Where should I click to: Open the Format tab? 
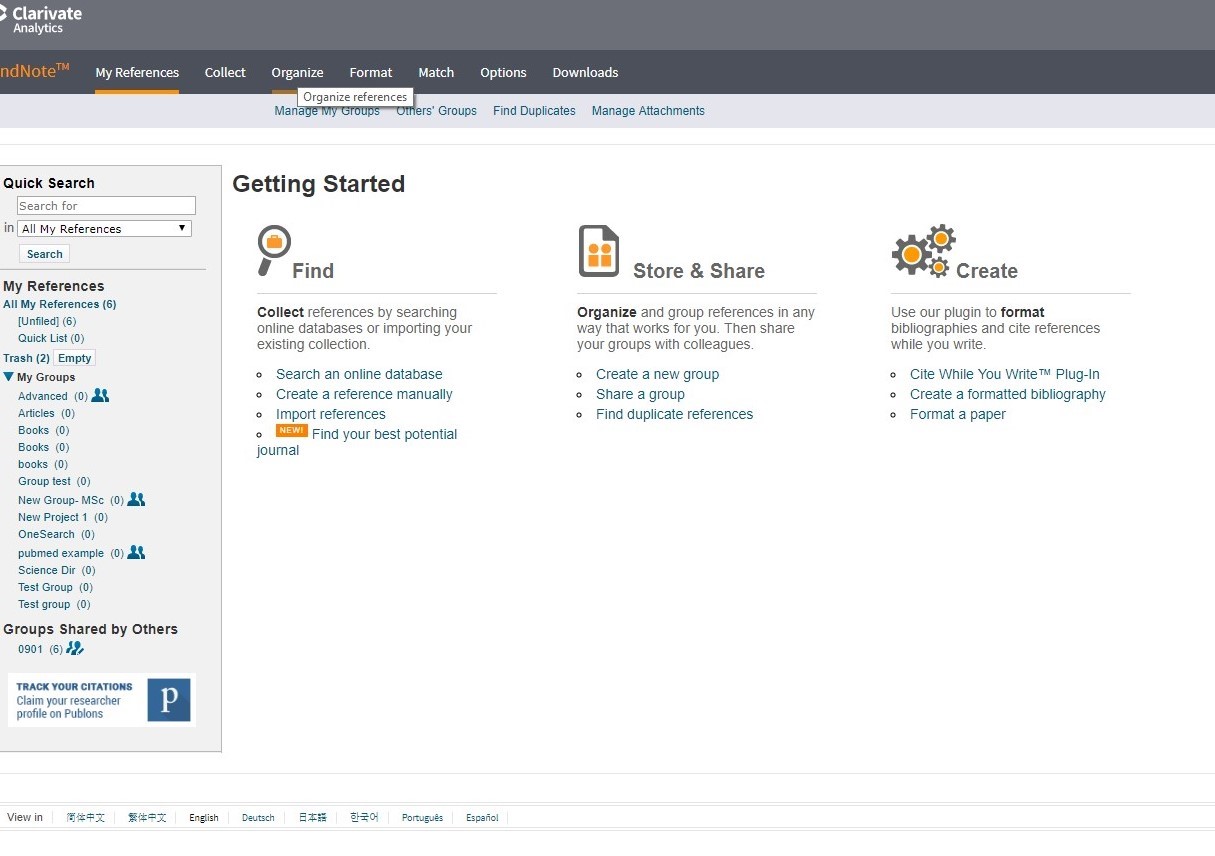pos(371,72)
